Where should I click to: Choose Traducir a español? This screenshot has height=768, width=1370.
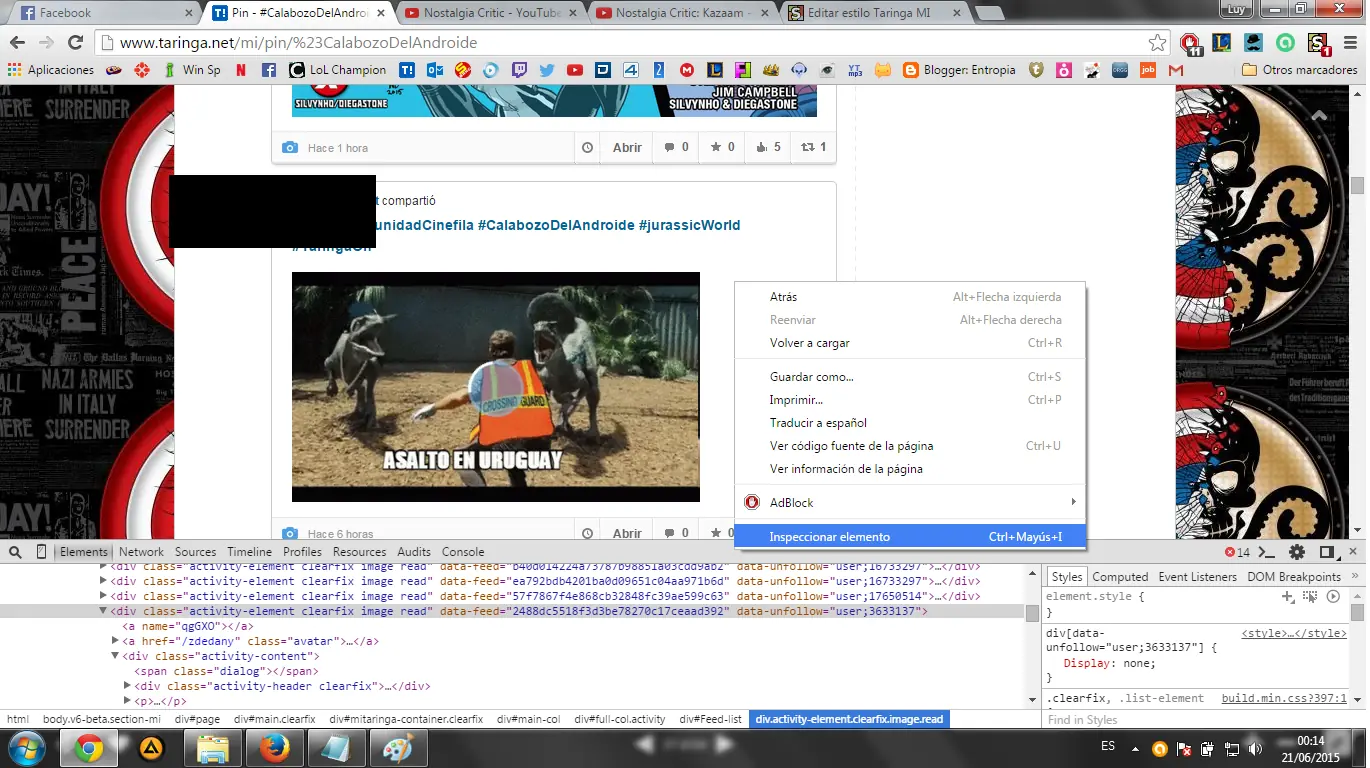pos(910,423)
